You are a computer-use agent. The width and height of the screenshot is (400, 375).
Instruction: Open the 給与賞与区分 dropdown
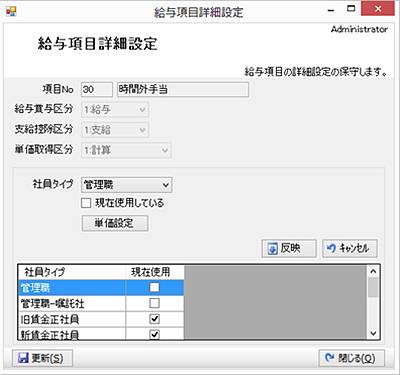115,110
